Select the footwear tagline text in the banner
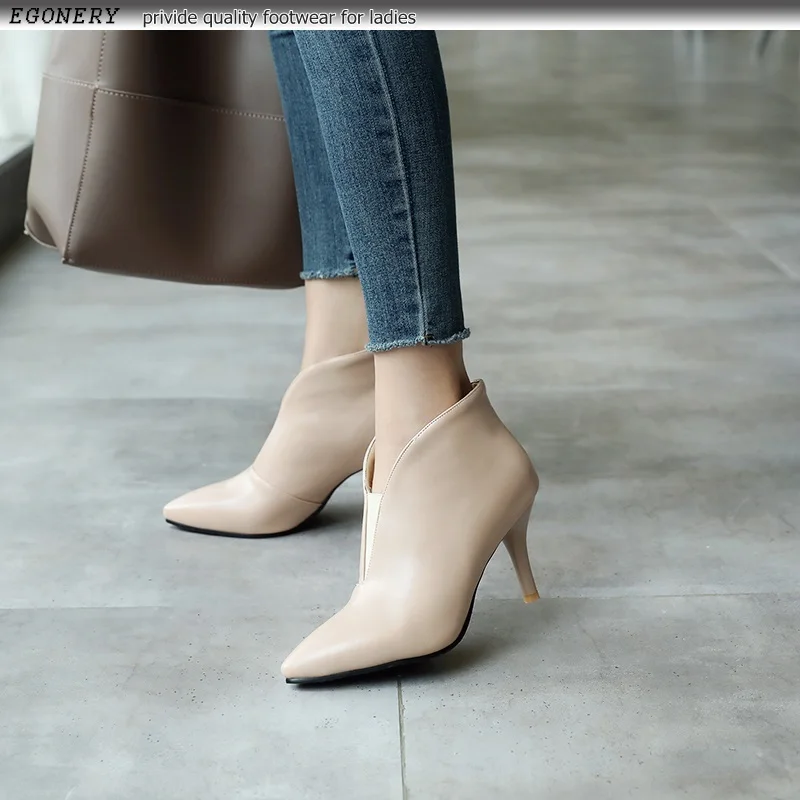This screenshot has width=800, height=800. click(x=279, y=18)
